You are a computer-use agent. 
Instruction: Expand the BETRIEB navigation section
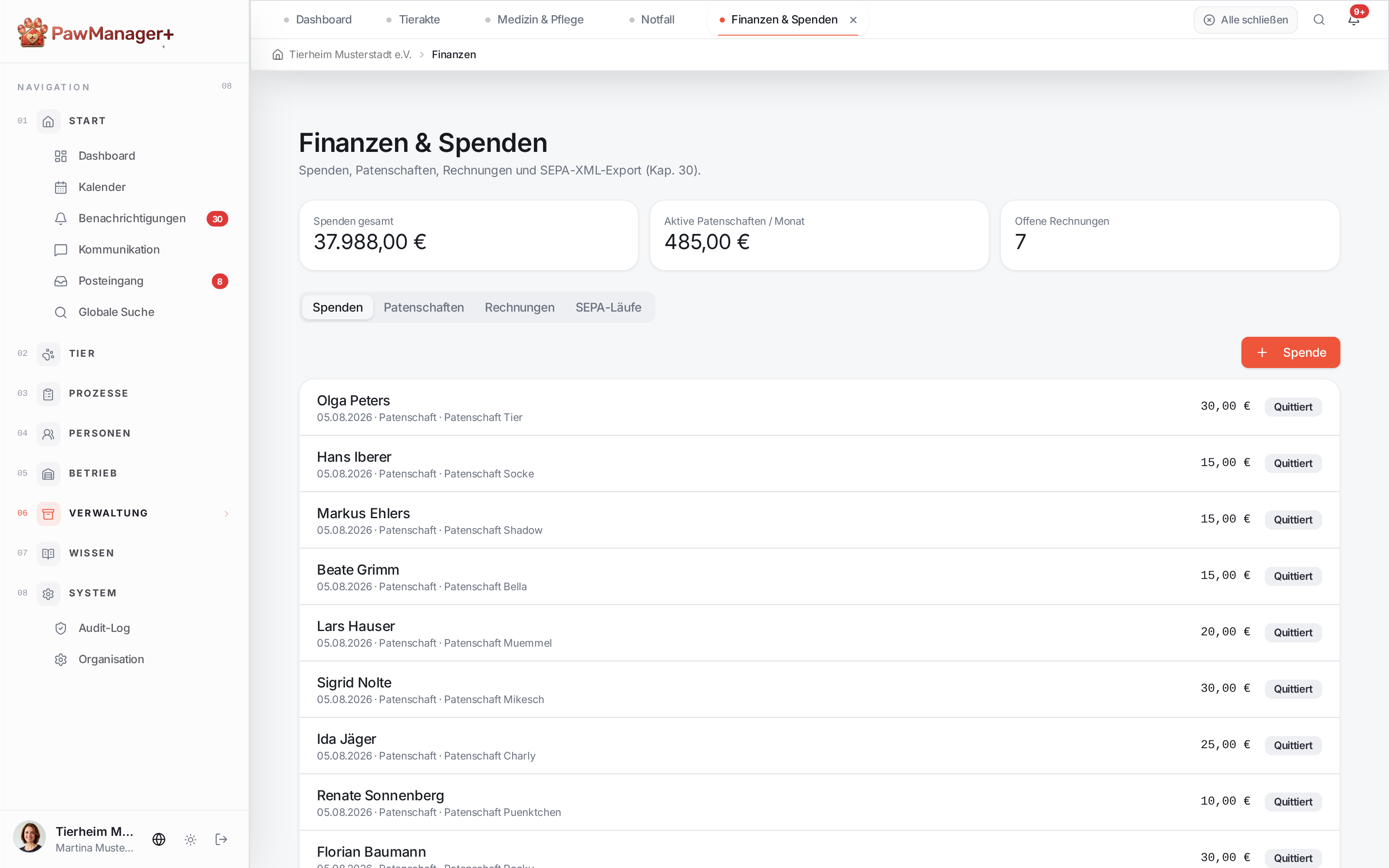tap(125, 473)
